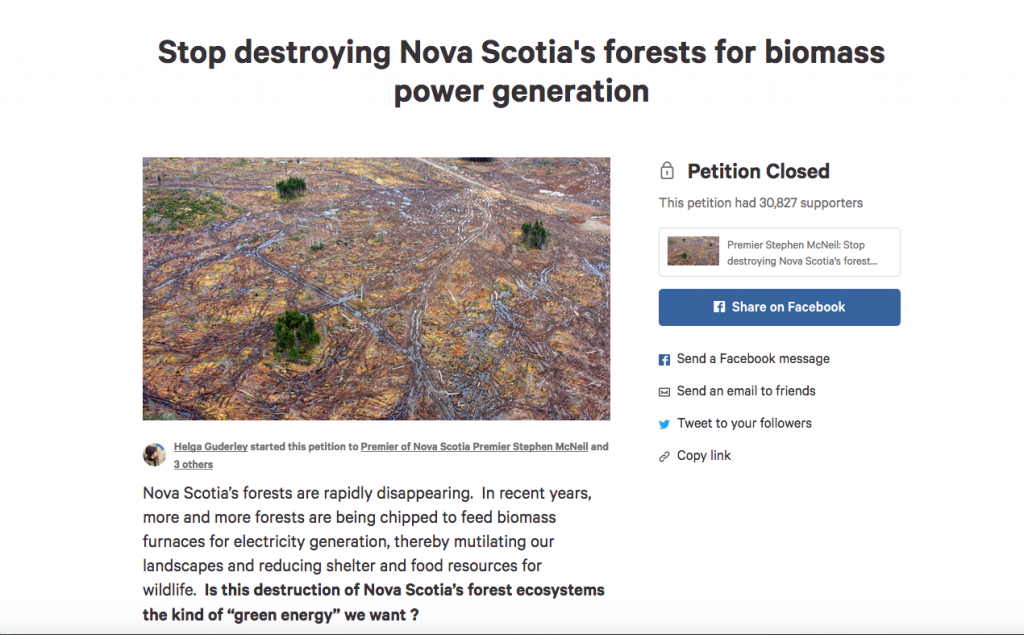Click the 30,827 supporters count text
Screen dimensions: 1024x635
click(760, 203)
